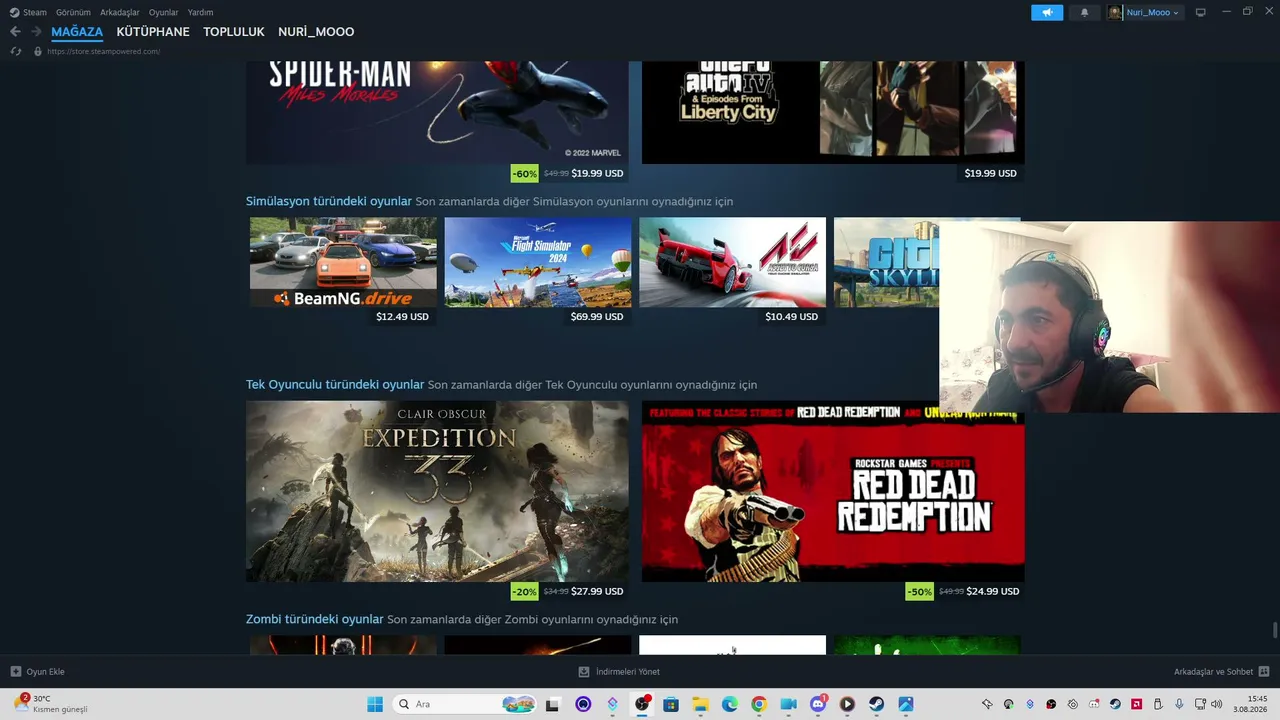This screenshot has height=720, width=1280.
Task: Expand the Nuri_Mooo account dropdown
Action: (1176, 12)
